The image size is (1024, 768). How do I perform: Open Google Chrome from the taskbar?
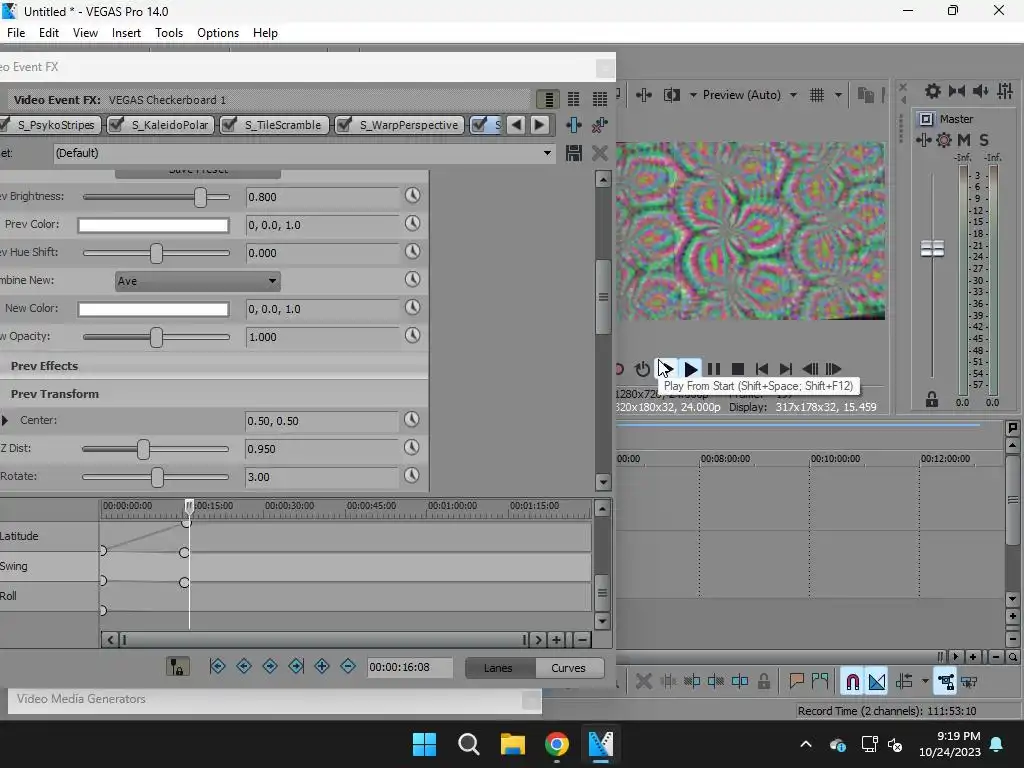tap(556, 744)
